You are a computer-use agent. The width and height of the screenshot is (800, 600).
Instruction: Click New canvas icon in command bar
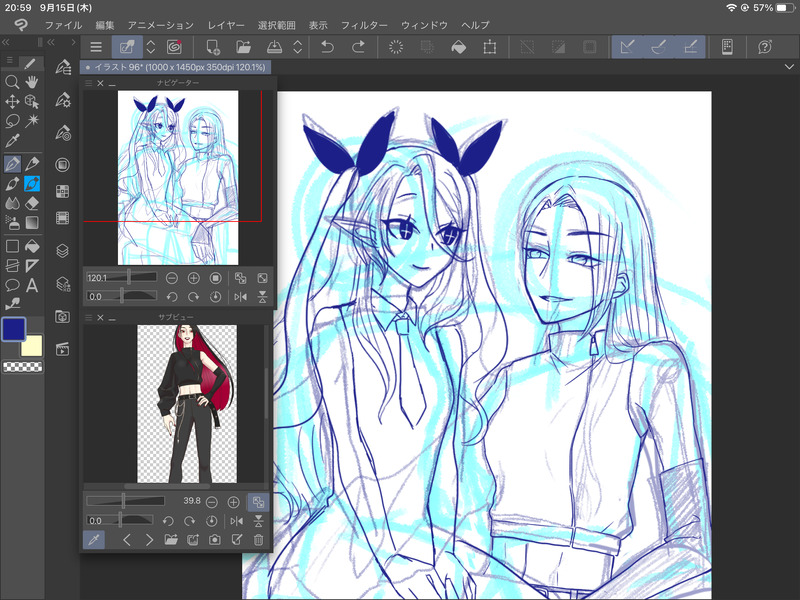point(213,47)
